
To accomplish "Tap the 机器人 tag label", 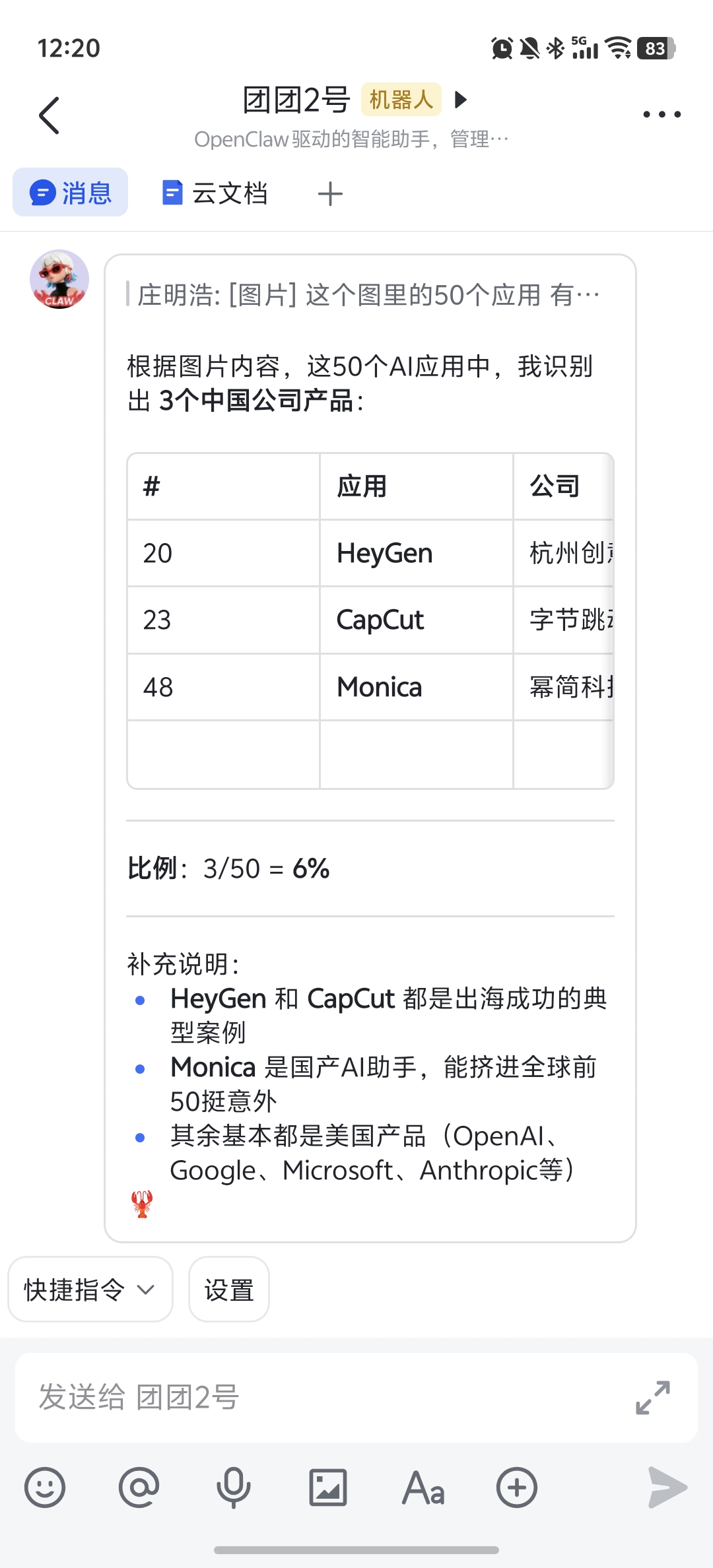I will click(401, 100).
